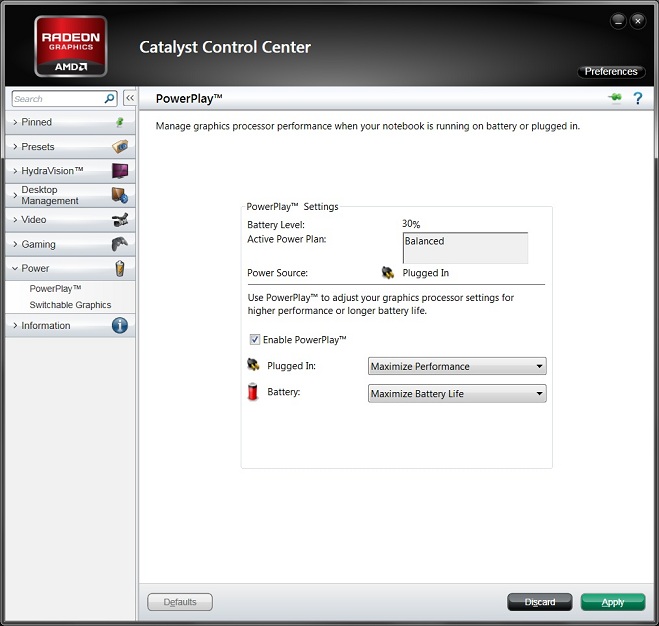Expand the Gaming section
The height and width of the screenshot is (626, 659).
[x=70, y=244]
